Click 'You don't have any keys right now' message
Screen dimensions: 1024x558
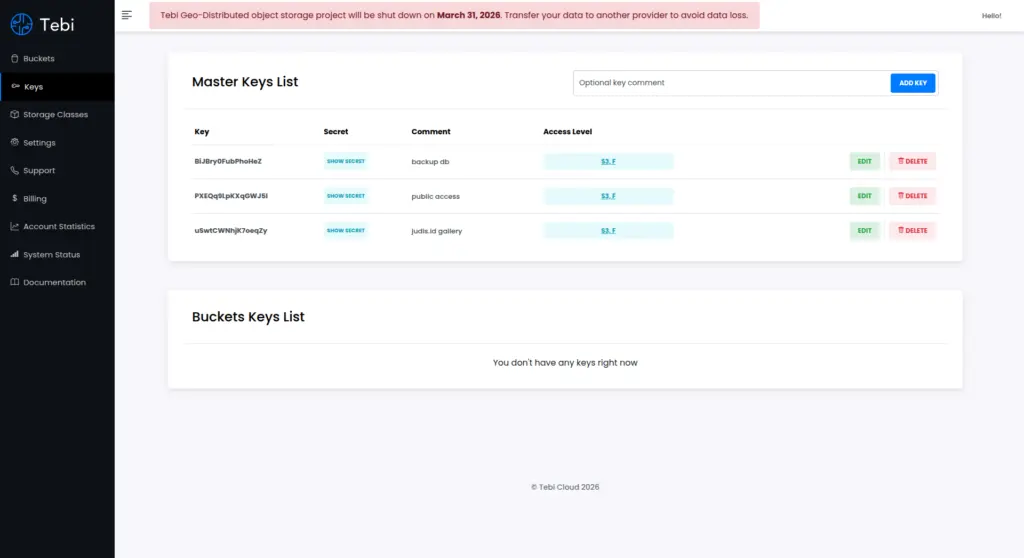pos(565,363)
